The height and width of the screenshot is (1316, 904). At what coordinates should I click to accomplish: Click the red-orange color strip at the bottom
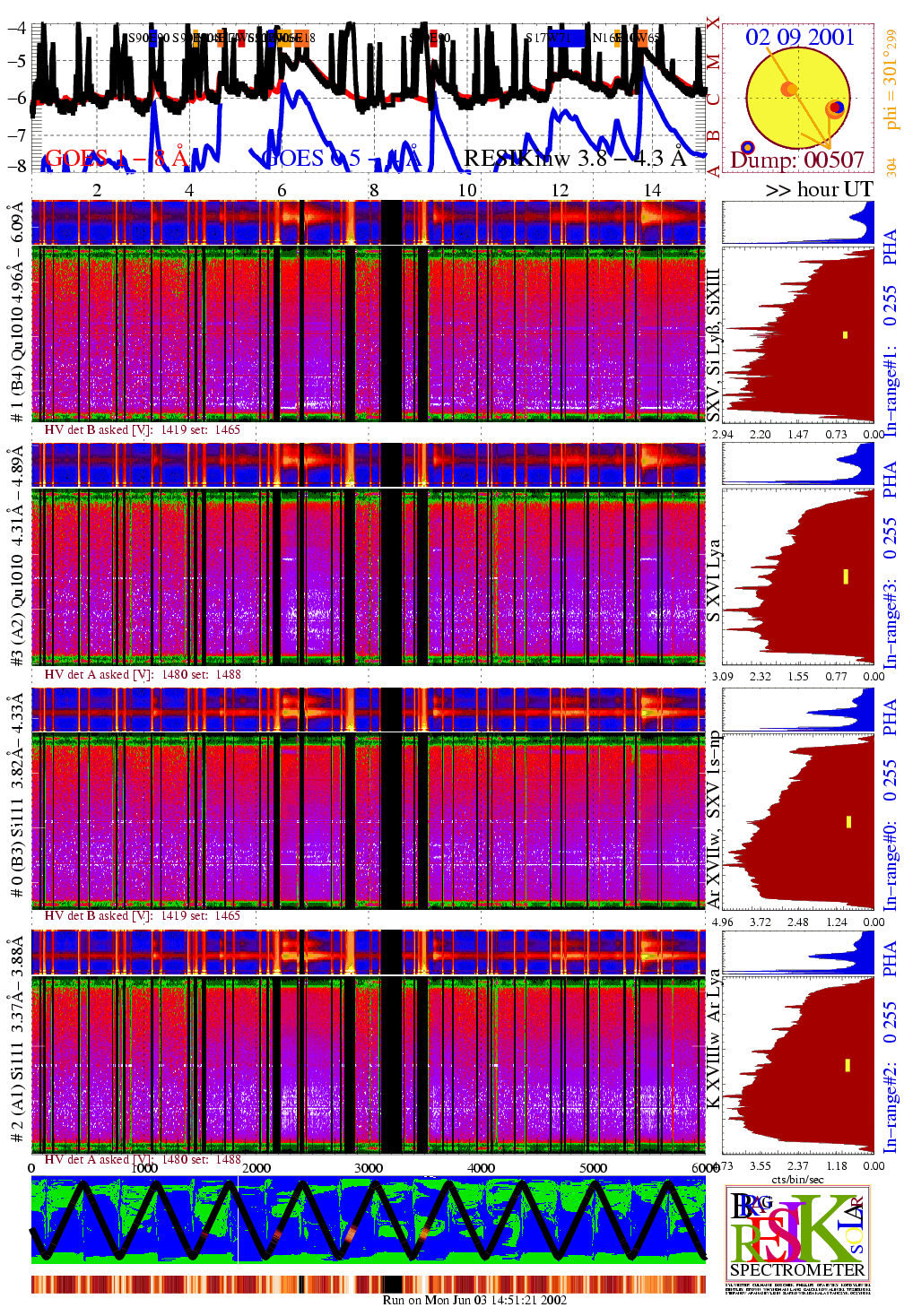tap(368, 1284)
